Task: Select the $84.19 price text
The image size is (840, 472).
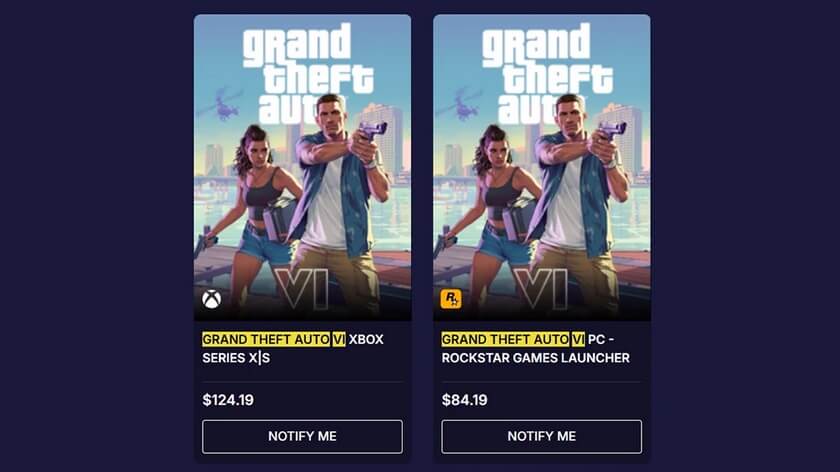Action: pos(464,400)
